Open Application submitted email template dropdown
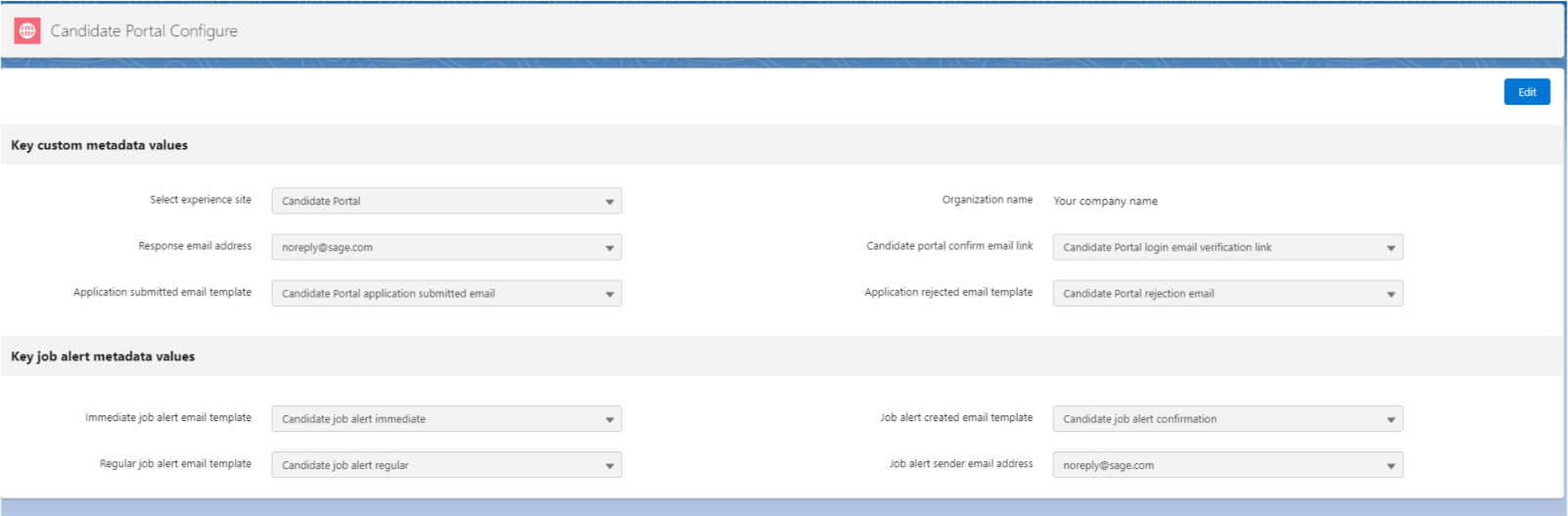1568x516 pixels. click(x=446, y=294)
